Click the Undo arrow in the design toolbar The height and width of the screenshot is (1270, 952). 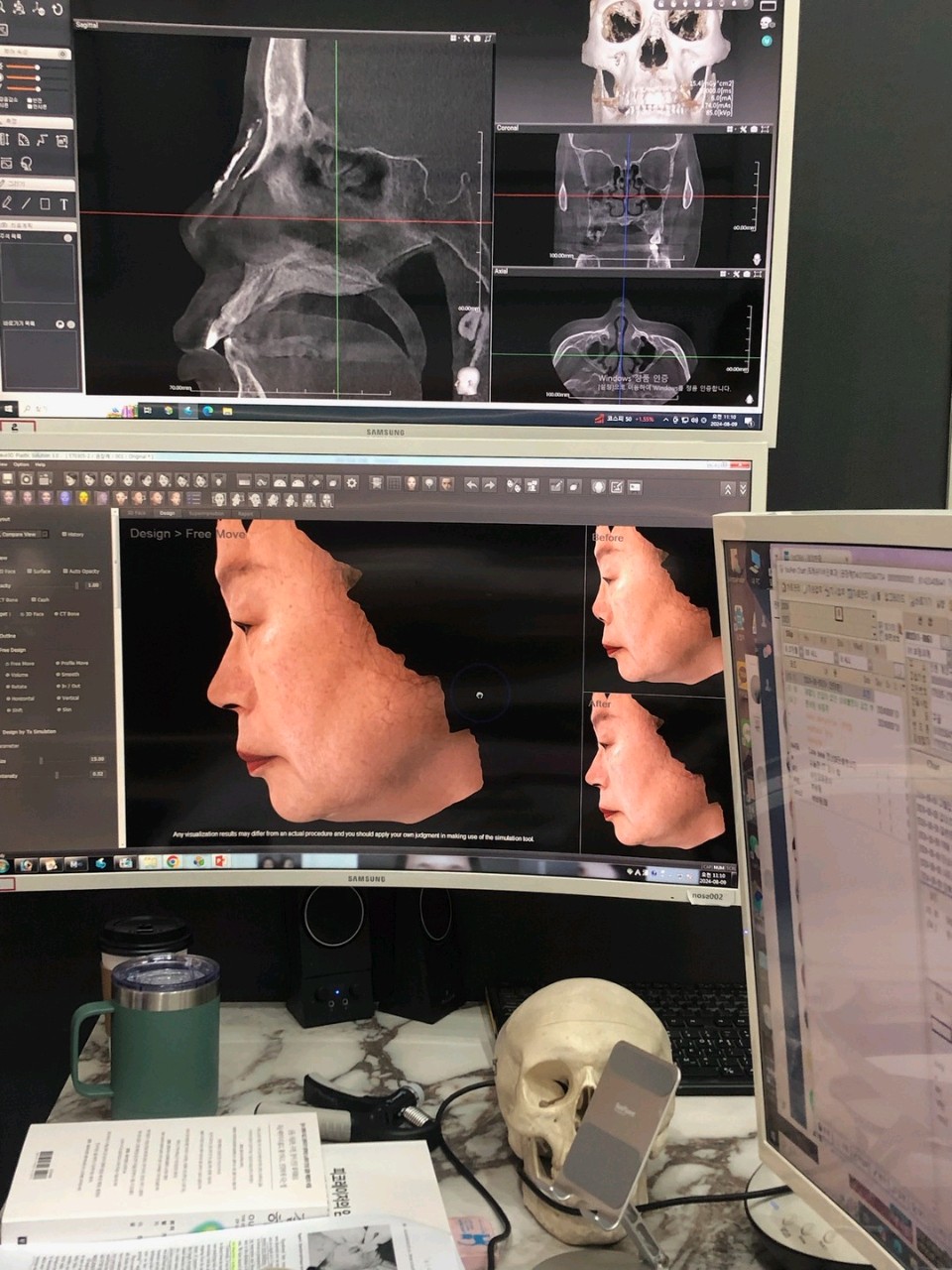(x=472, y=484)
